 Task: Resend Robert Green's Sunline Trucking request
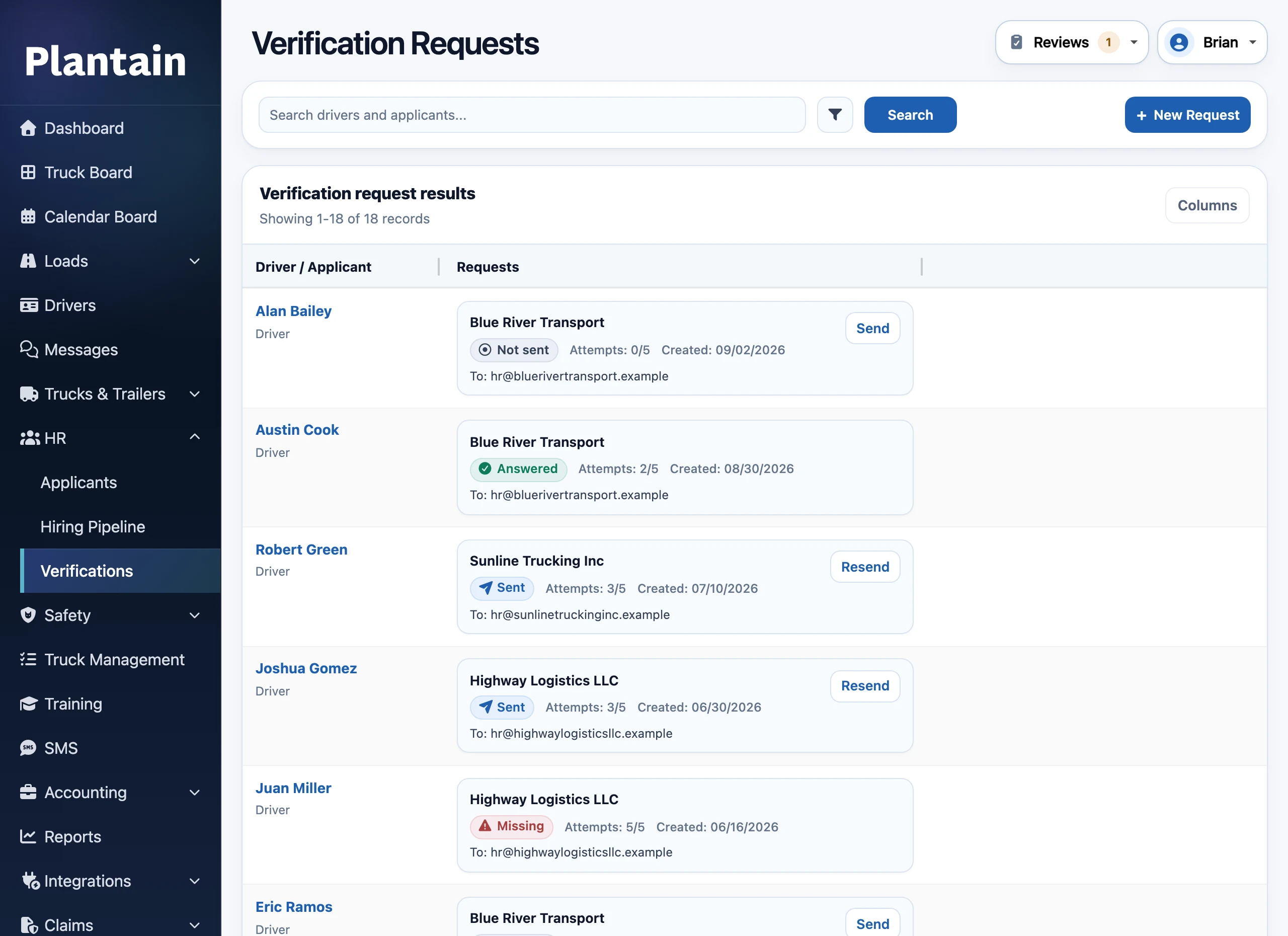(865, 566)
